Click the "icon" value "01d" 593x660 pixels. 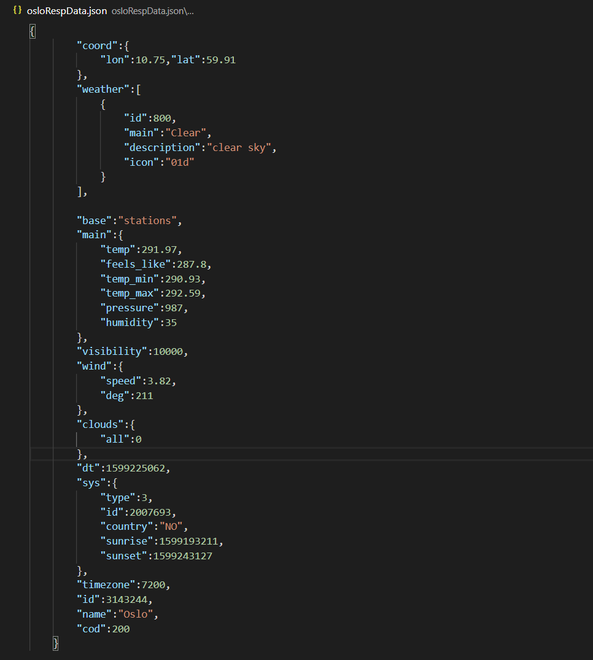click(180, 162)
